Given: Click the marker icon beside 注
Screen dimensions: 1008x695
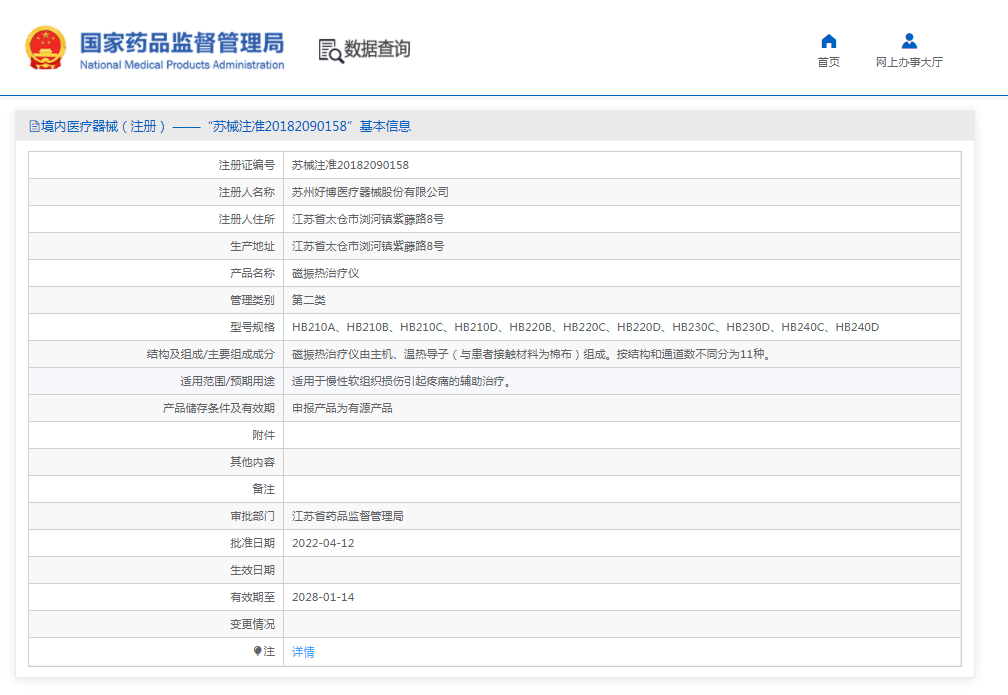Looking at the screenshot, I should [258, 651].
